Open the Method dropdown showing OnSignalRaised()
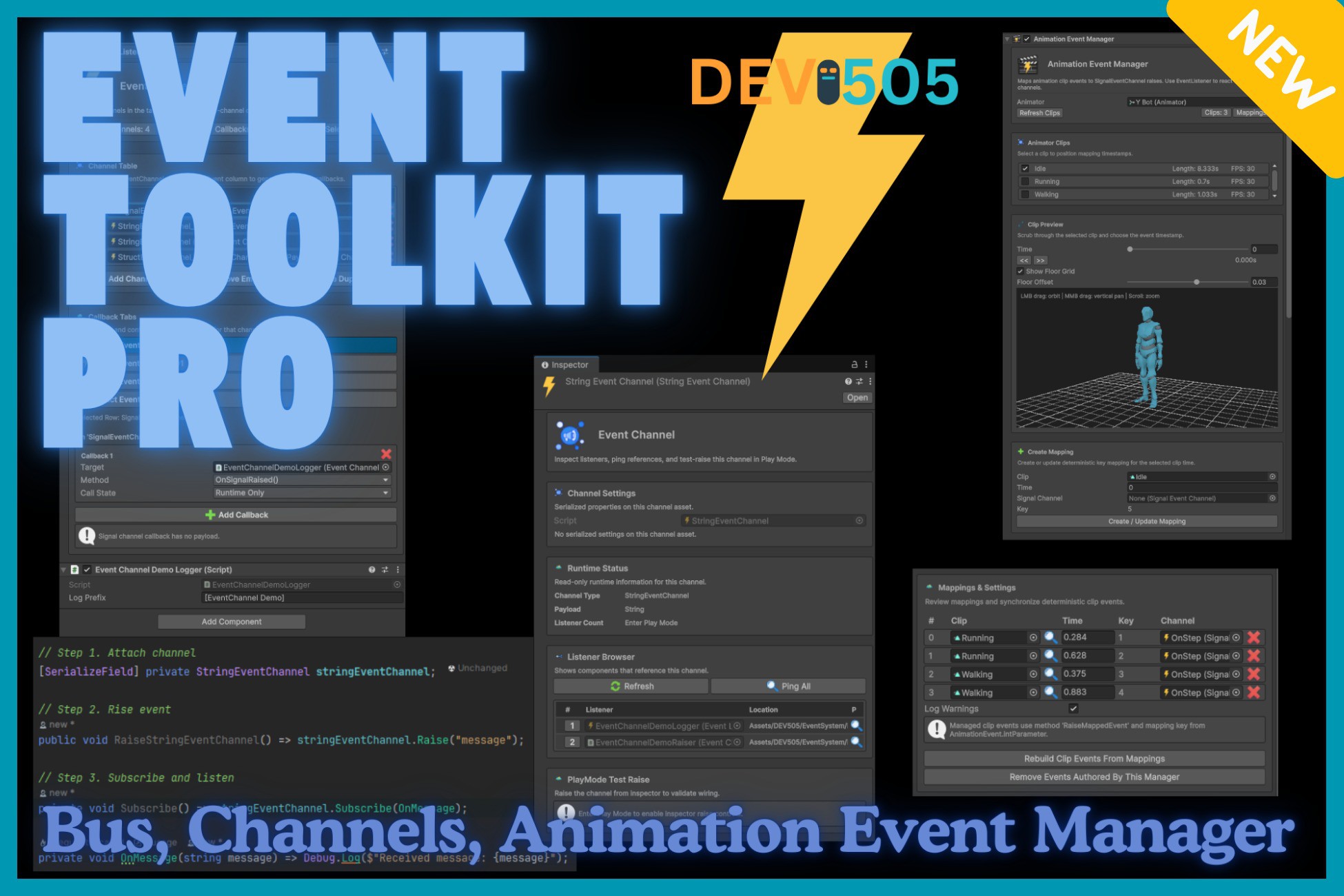Viewport: 1344px width, 896px height. [x=303, y=480]
